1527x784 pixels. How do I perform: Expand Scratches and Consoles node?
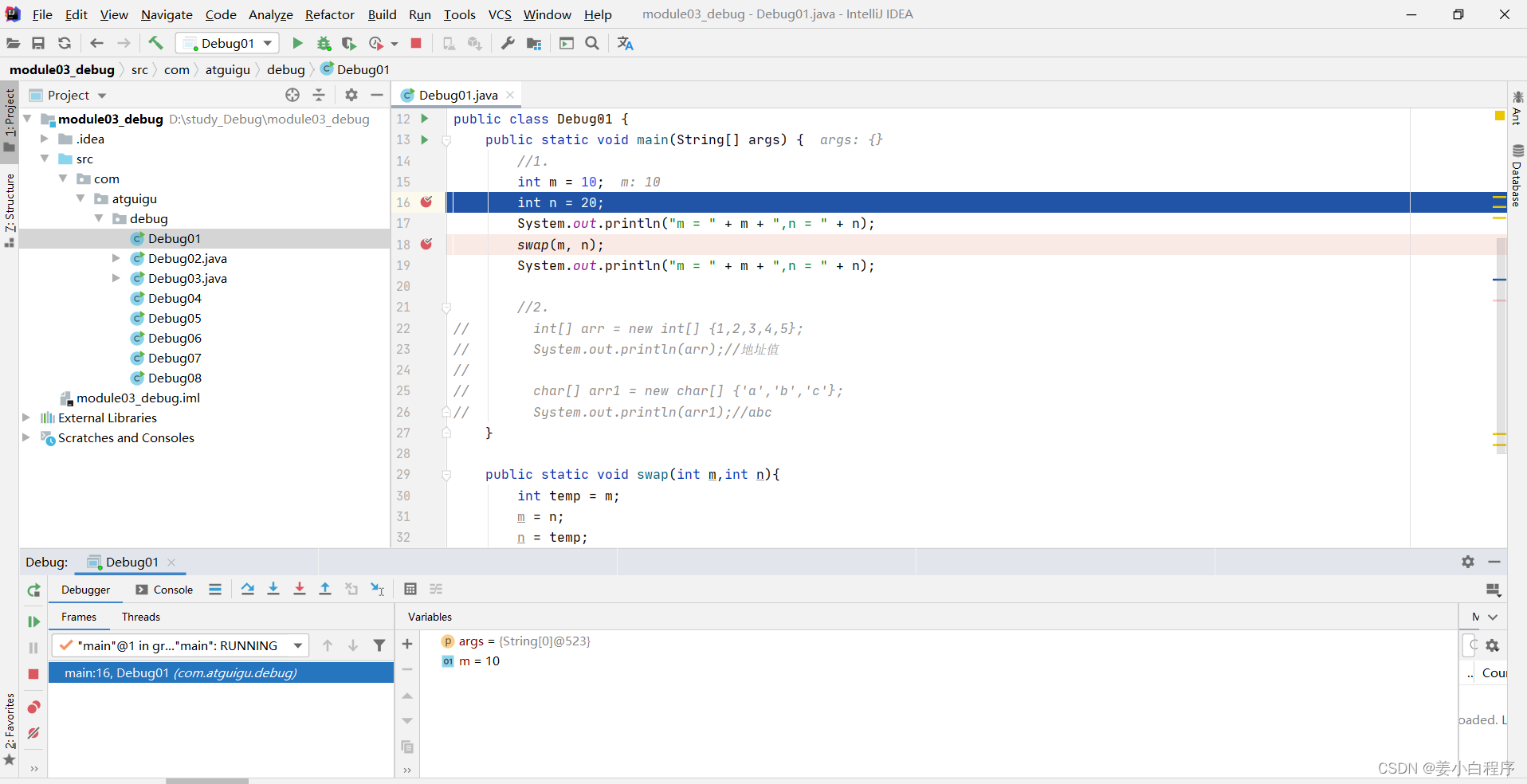pyautogui.click(x=26, y=437)
